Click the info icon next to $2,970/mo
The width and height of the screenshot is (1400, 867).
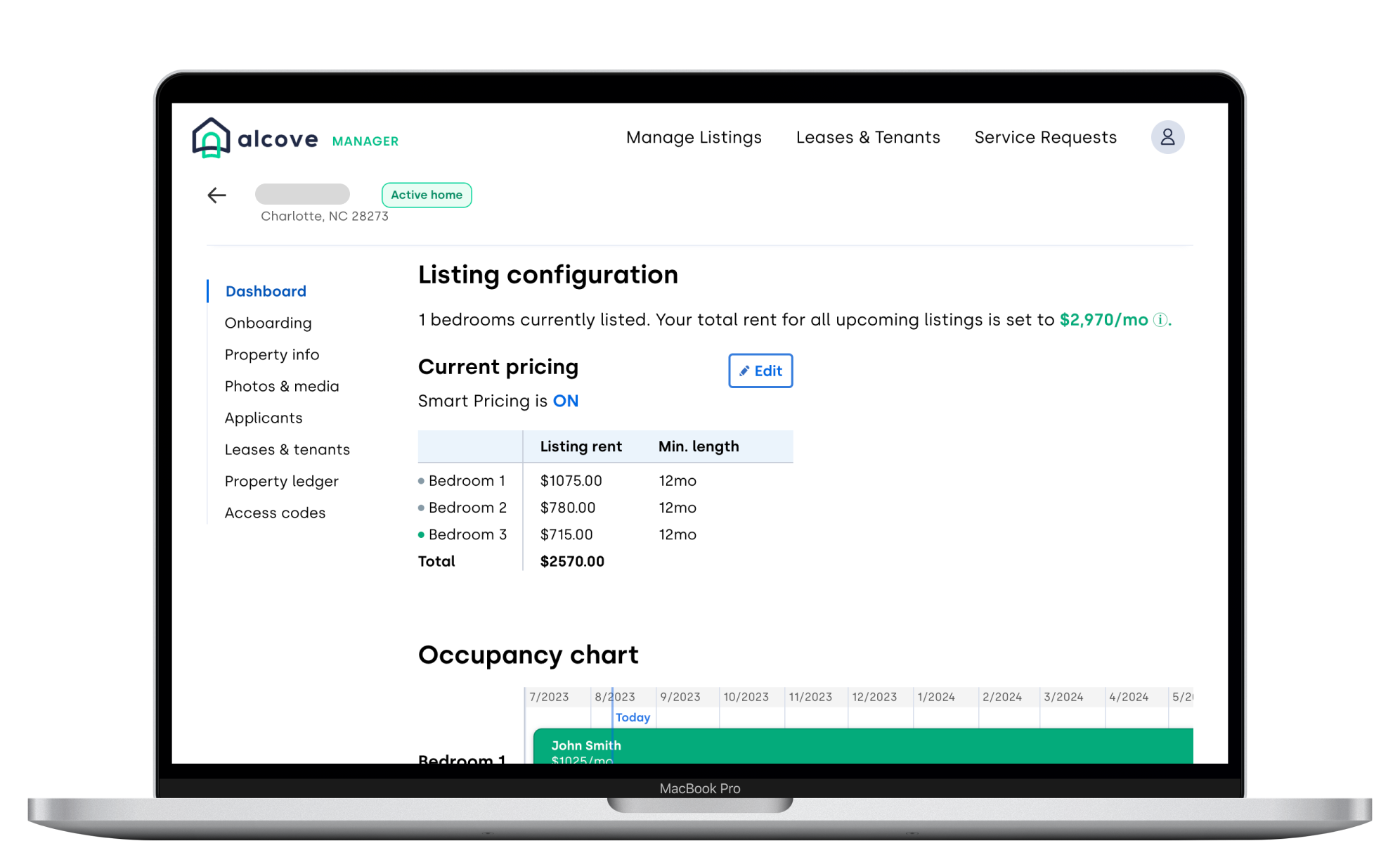tap(1160, 321)
